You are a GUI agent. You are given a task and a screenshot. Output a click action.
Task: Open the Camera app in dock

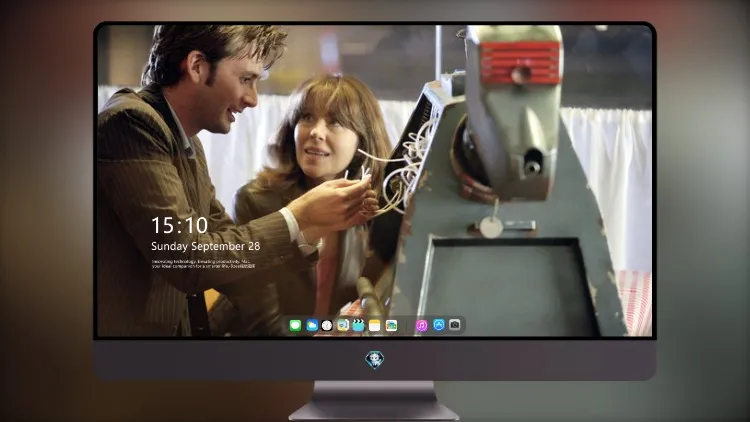point(455,325)
